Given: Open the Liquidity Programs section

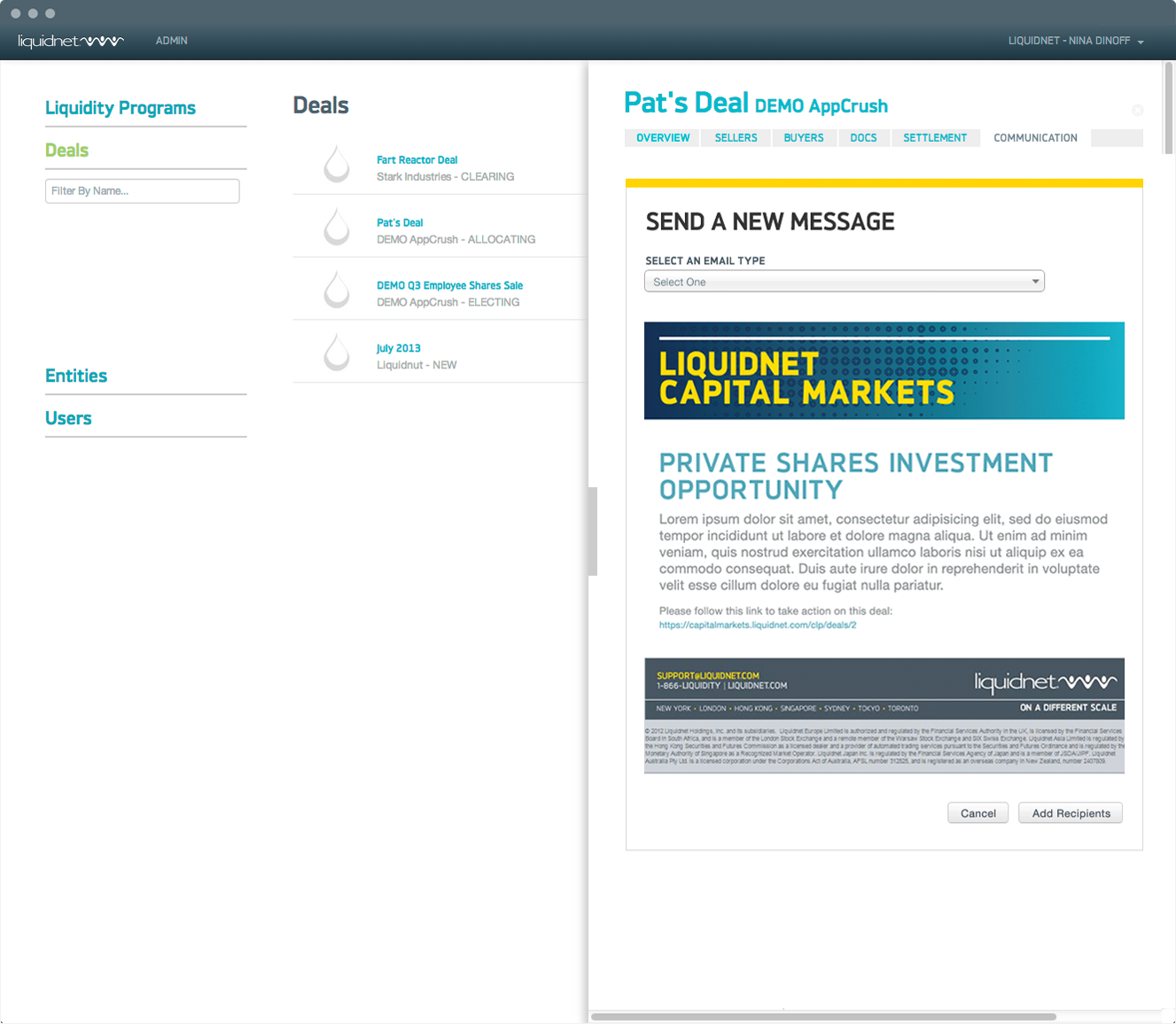Looking at the screenshot, I should point(121,108).
